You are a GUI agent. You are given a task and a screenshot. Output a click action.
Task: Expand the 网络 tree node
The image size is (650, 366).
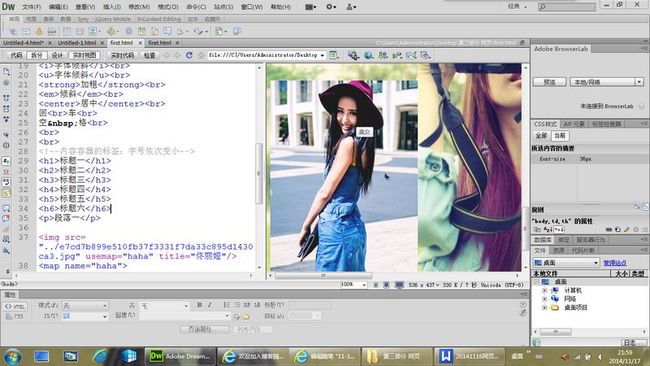coord(544,299)
